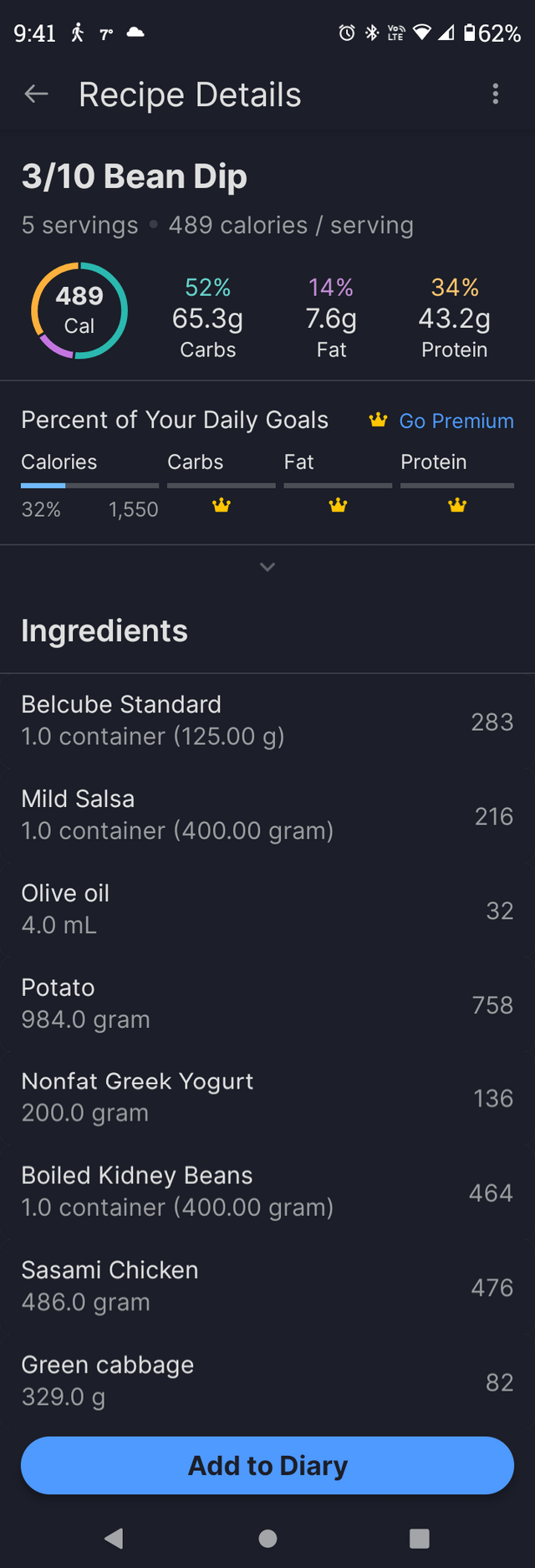Open the three-dot overflow menu
This screenshot has height=1568, width=535.
pyautogui.click(x=496, y=94)
